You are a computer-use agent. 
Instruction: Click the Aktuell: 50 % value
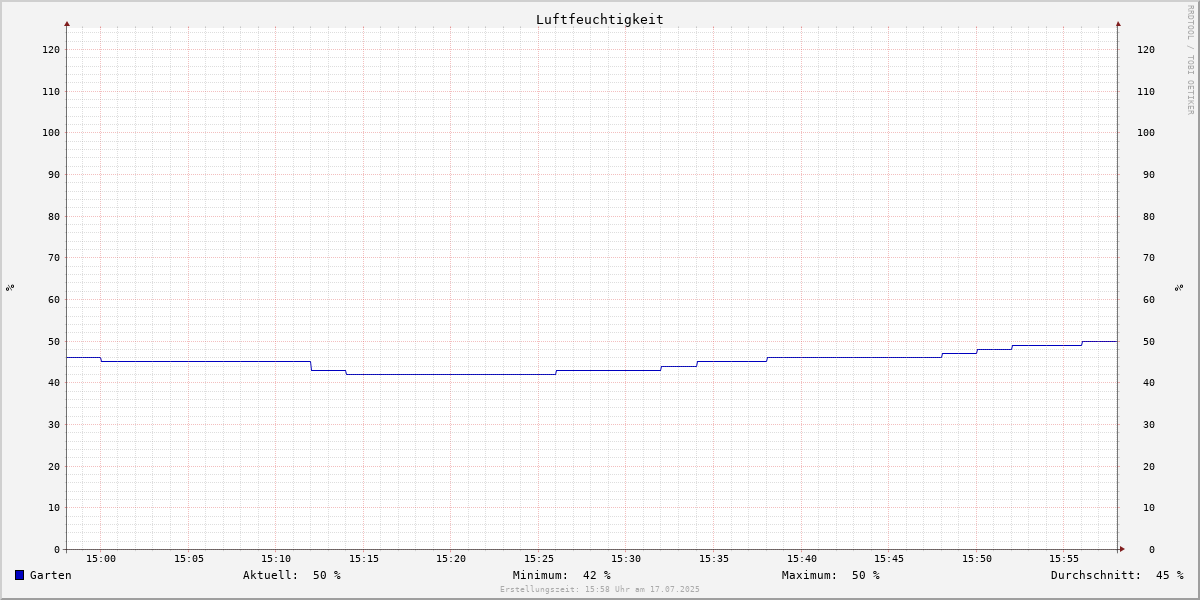(292, 575)
